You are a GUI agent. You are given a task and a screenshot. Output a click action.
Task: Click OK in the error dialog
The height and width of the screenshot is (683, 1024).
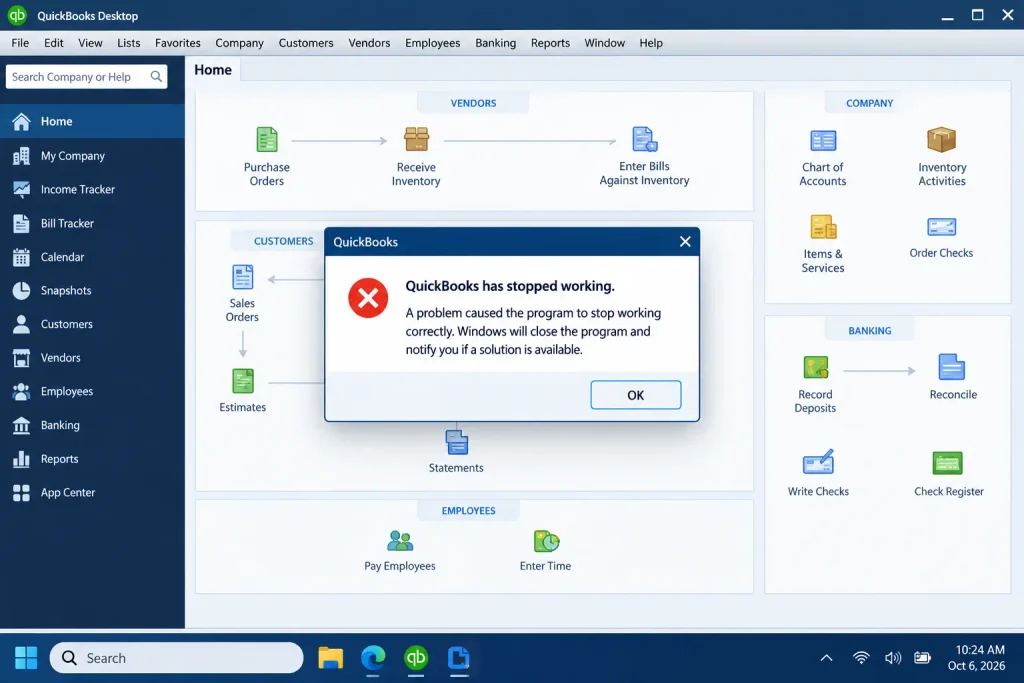635,395
